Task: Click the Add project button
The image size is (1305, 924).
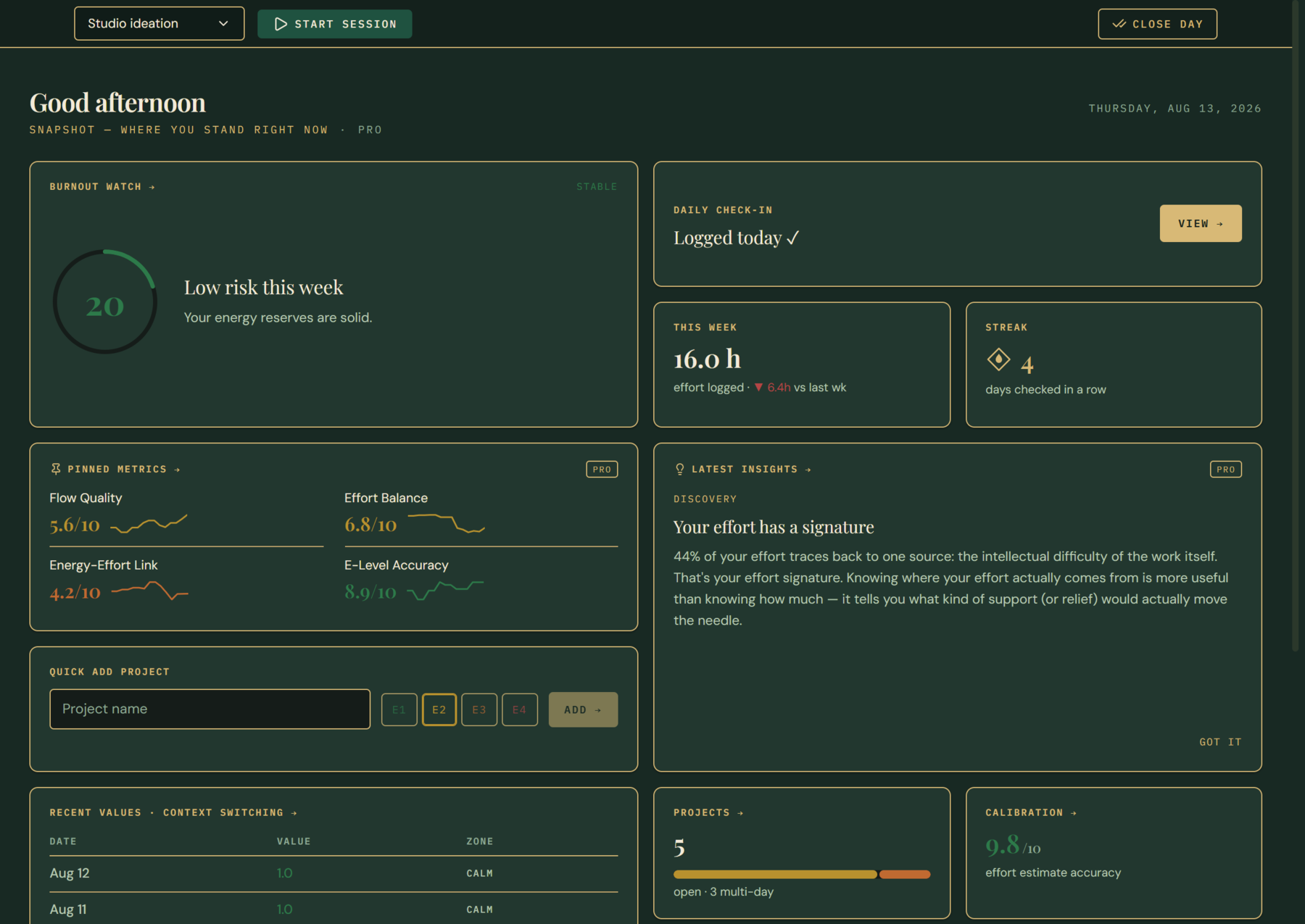Action: [x=583, y=709]
